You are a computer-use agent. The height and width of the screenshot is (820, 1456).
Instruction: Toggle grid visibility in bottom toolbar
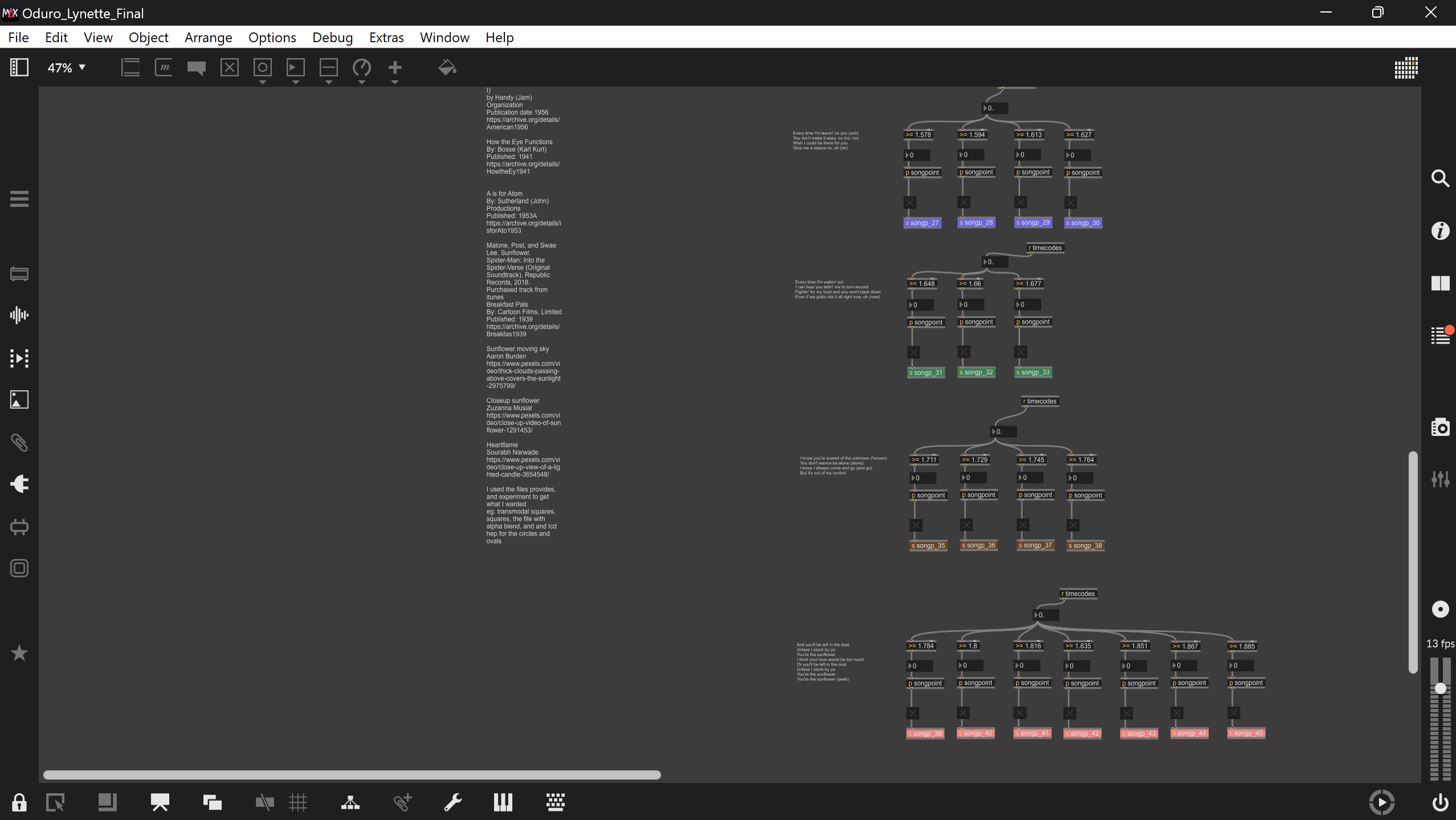click(297, 802)
